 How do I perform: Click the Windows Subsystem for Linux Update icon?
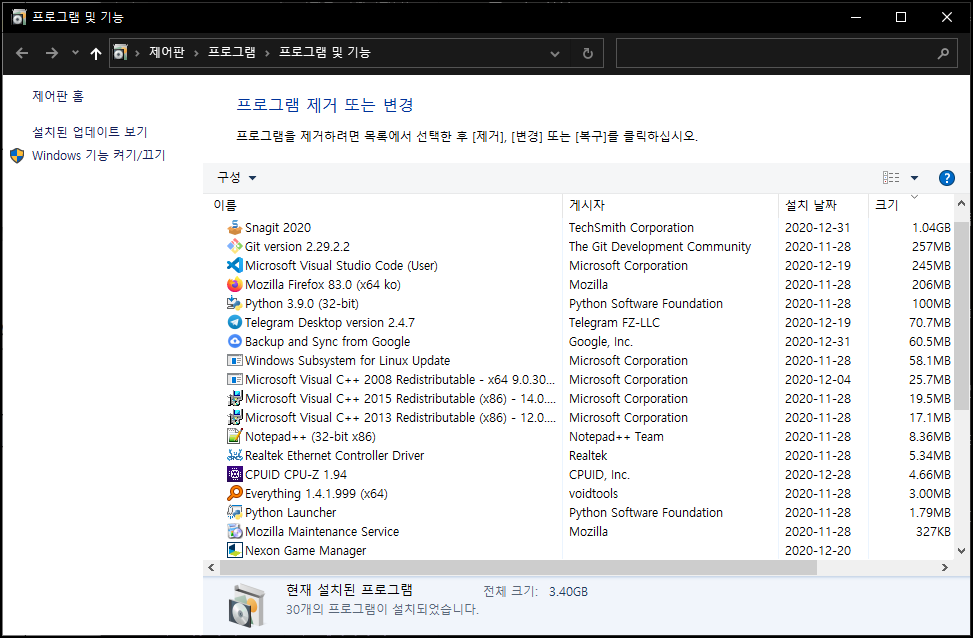(235, 361)
